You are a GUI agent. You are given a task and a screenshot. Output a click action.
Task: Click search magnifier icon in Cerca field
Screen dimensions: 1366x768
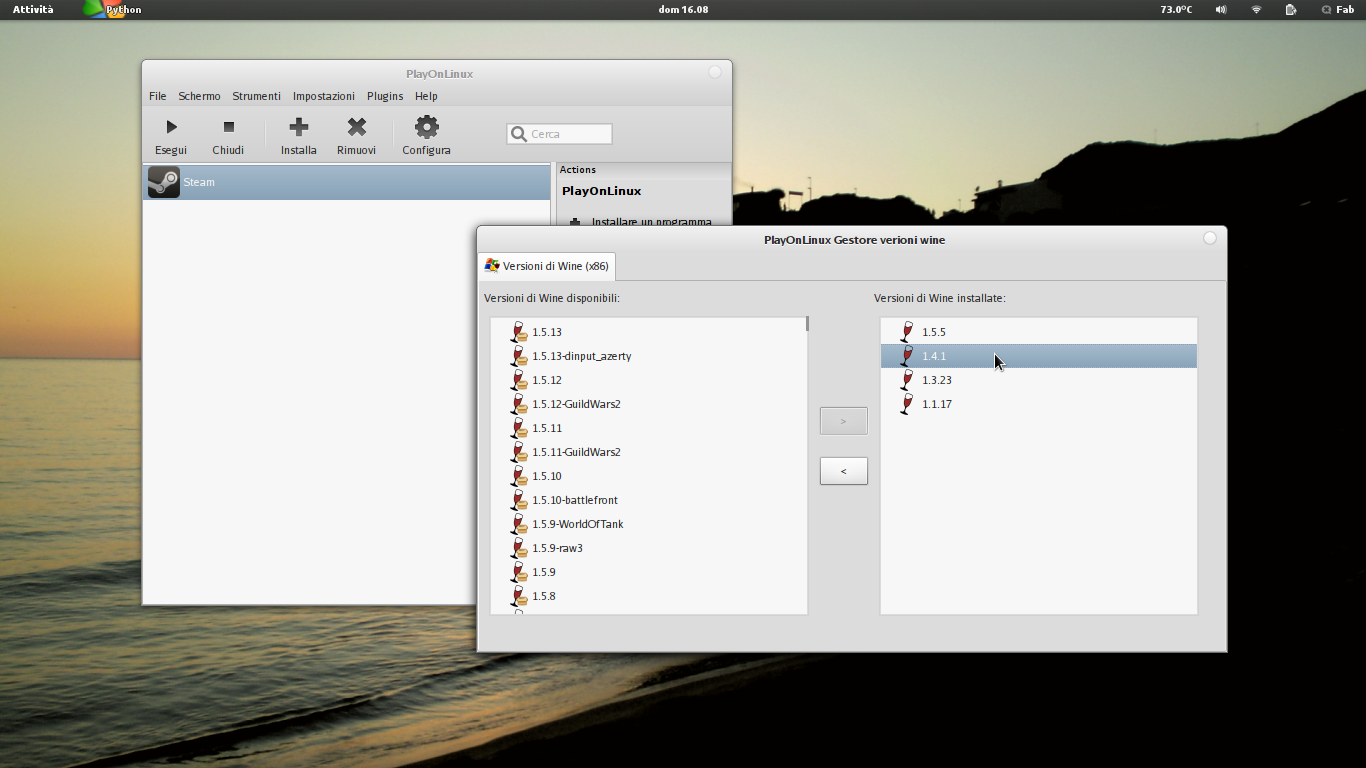pyautogui.click(x=518, y=134)
